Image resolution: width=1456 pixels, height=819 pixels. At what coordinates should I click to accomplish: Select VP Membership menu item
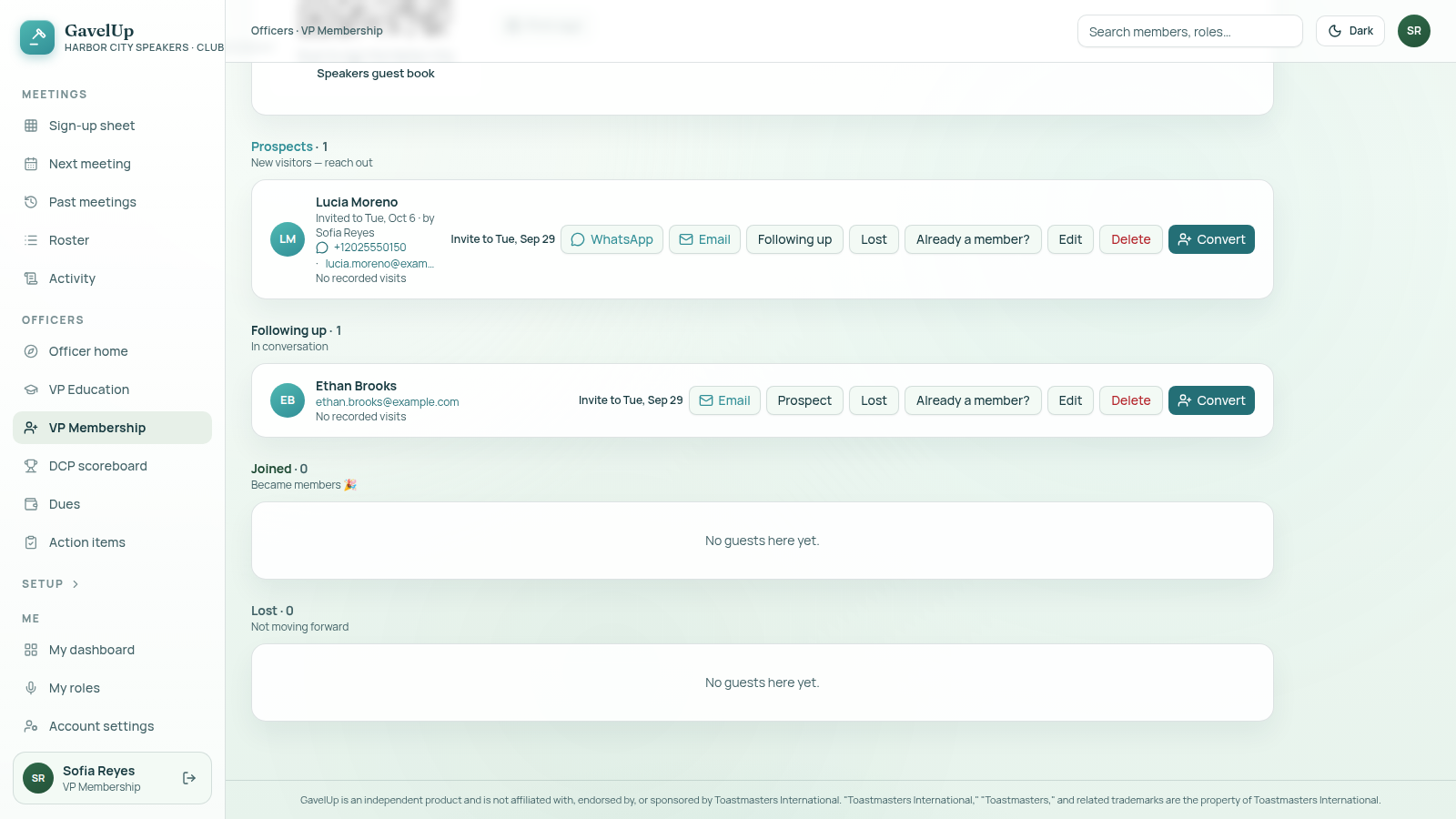(x=112, y=428)
